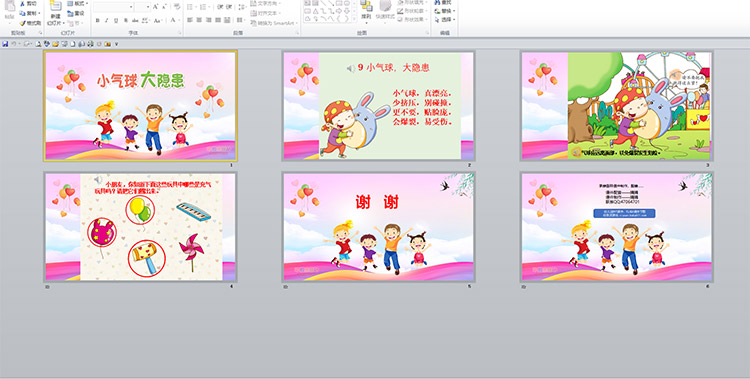Select the 谢谢 slide thumbnail
Screen dimensions: 750x379
[378, 227]
